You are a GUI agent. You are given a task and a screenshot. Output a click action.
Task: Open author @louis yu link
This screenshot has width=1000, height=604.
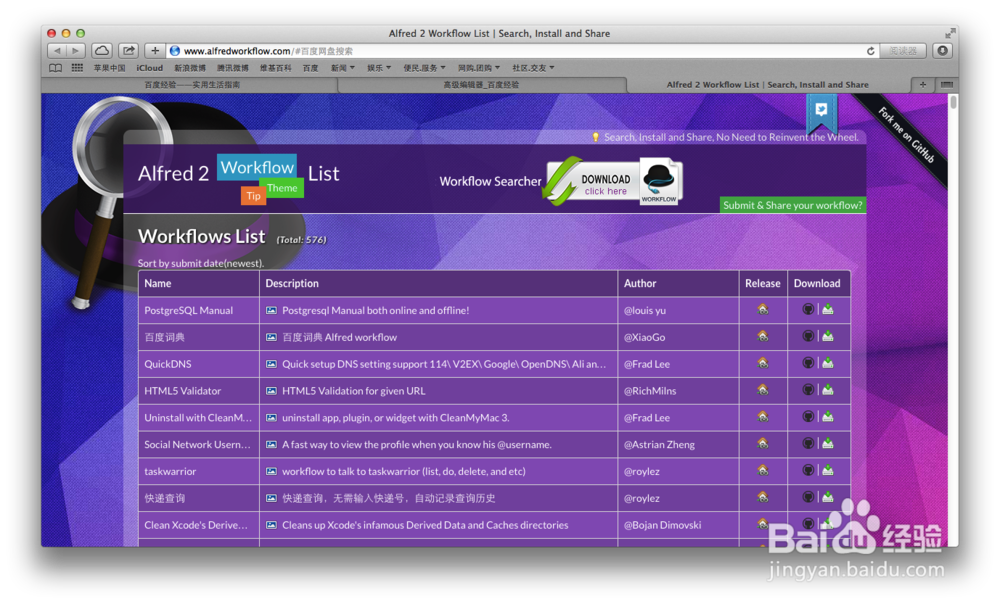click(x=644, y=311)
